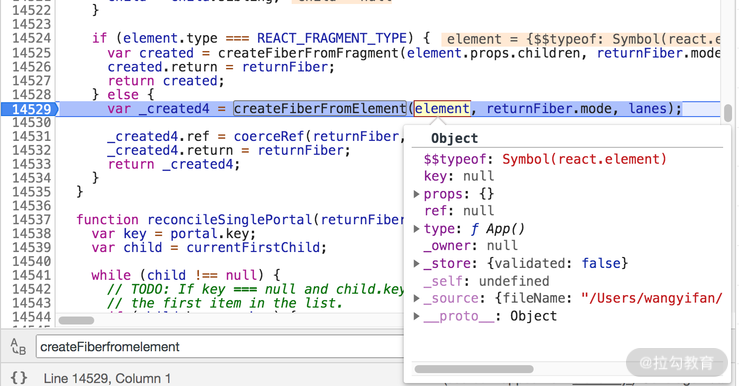Click the horizontal scrollbar under the code
Image resolution: width=739 pixels, height=386 pixels.
coord(76,320)
